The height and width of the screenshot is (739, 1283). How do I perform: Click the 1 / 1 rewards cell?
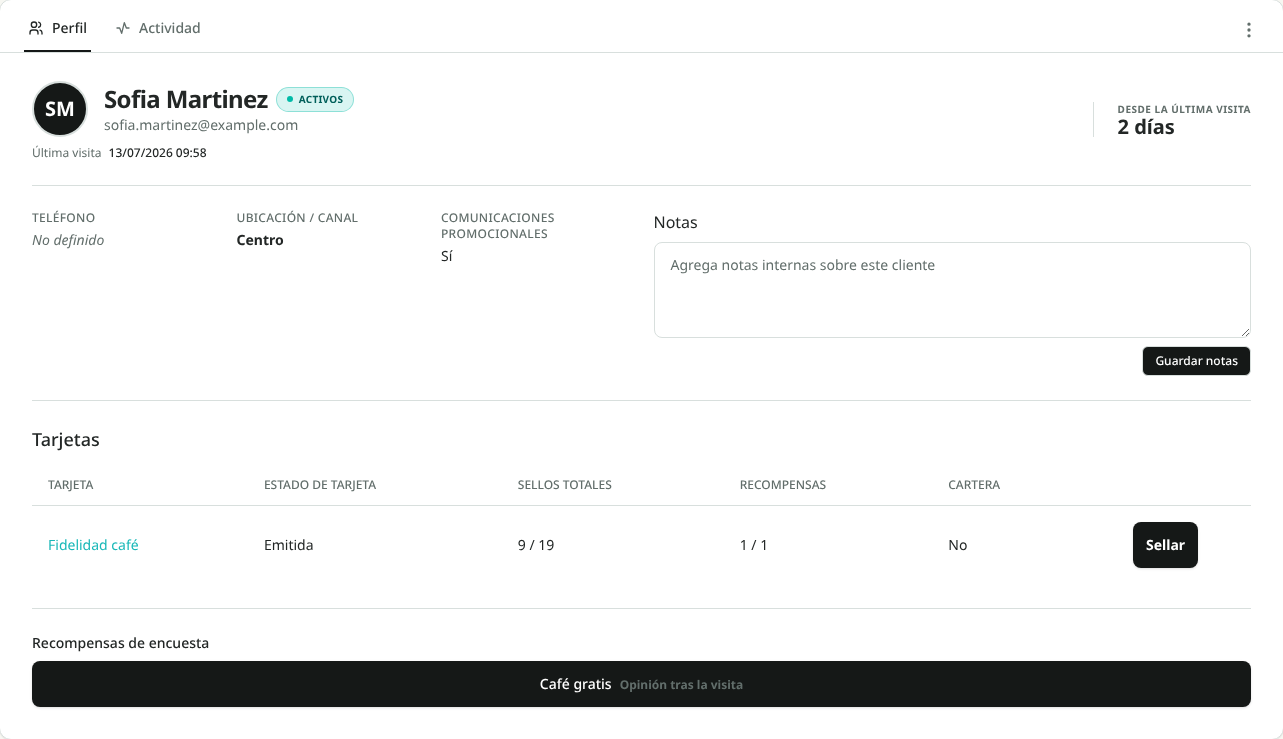pyautogui.click(x=754, y=545)
